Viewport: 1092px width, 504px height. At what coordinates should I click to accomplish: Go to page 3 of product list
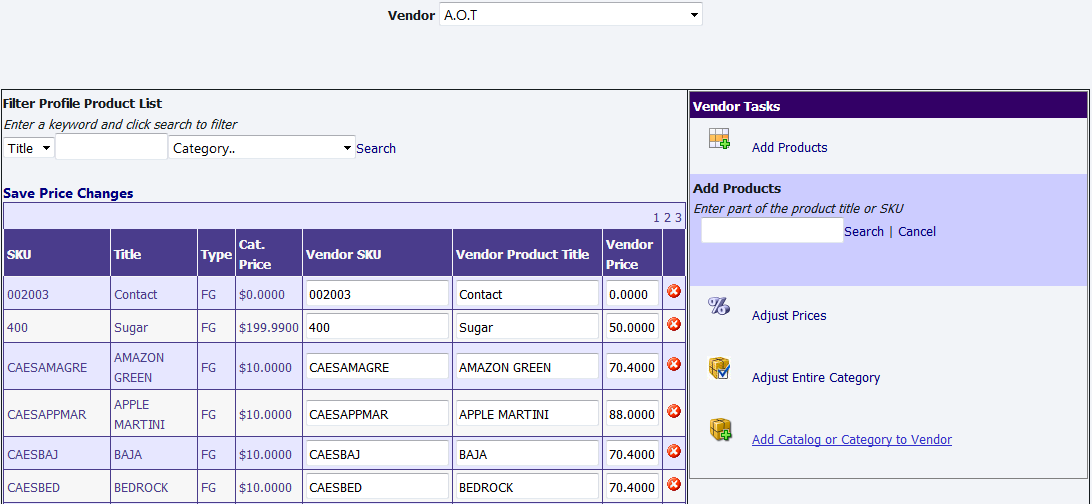pyautogui.click(x=678, y=217)
